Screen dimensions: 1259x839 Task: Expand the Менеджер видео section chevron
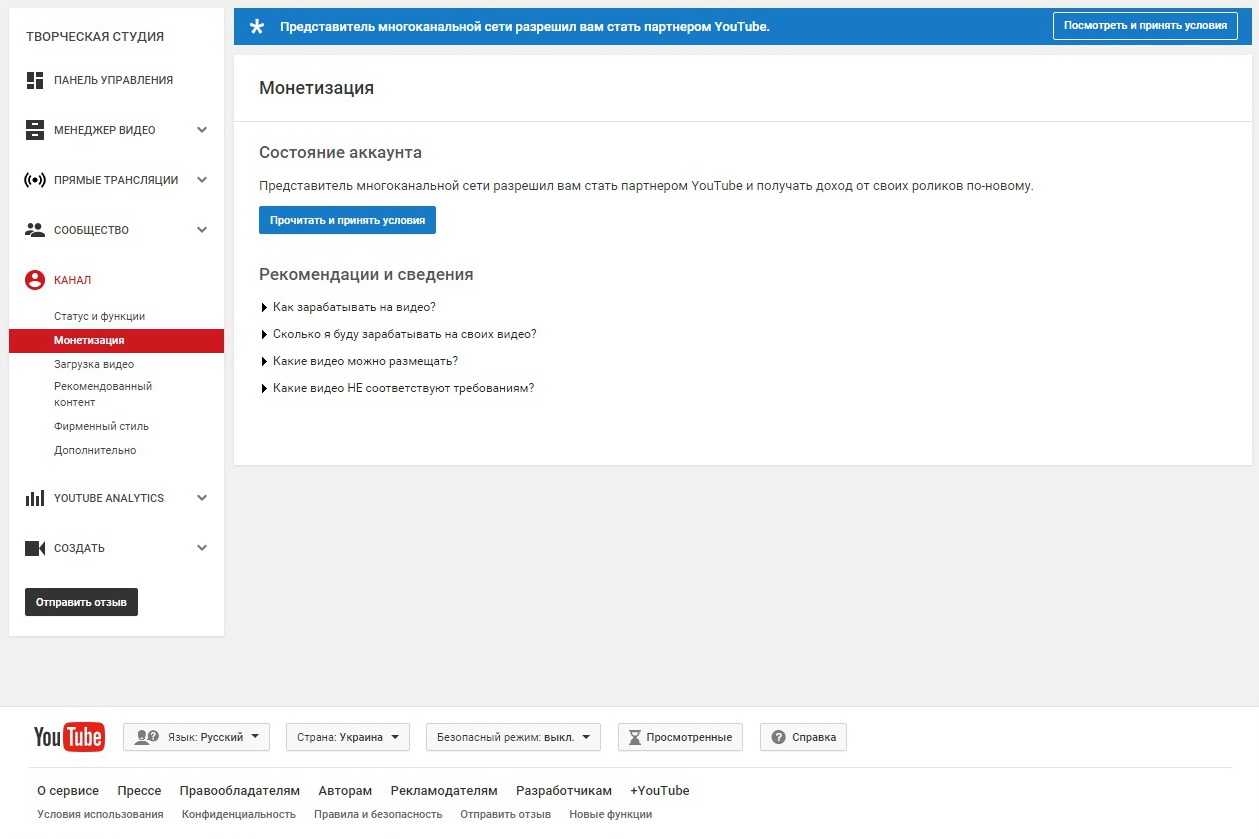[x=202, y=130]
